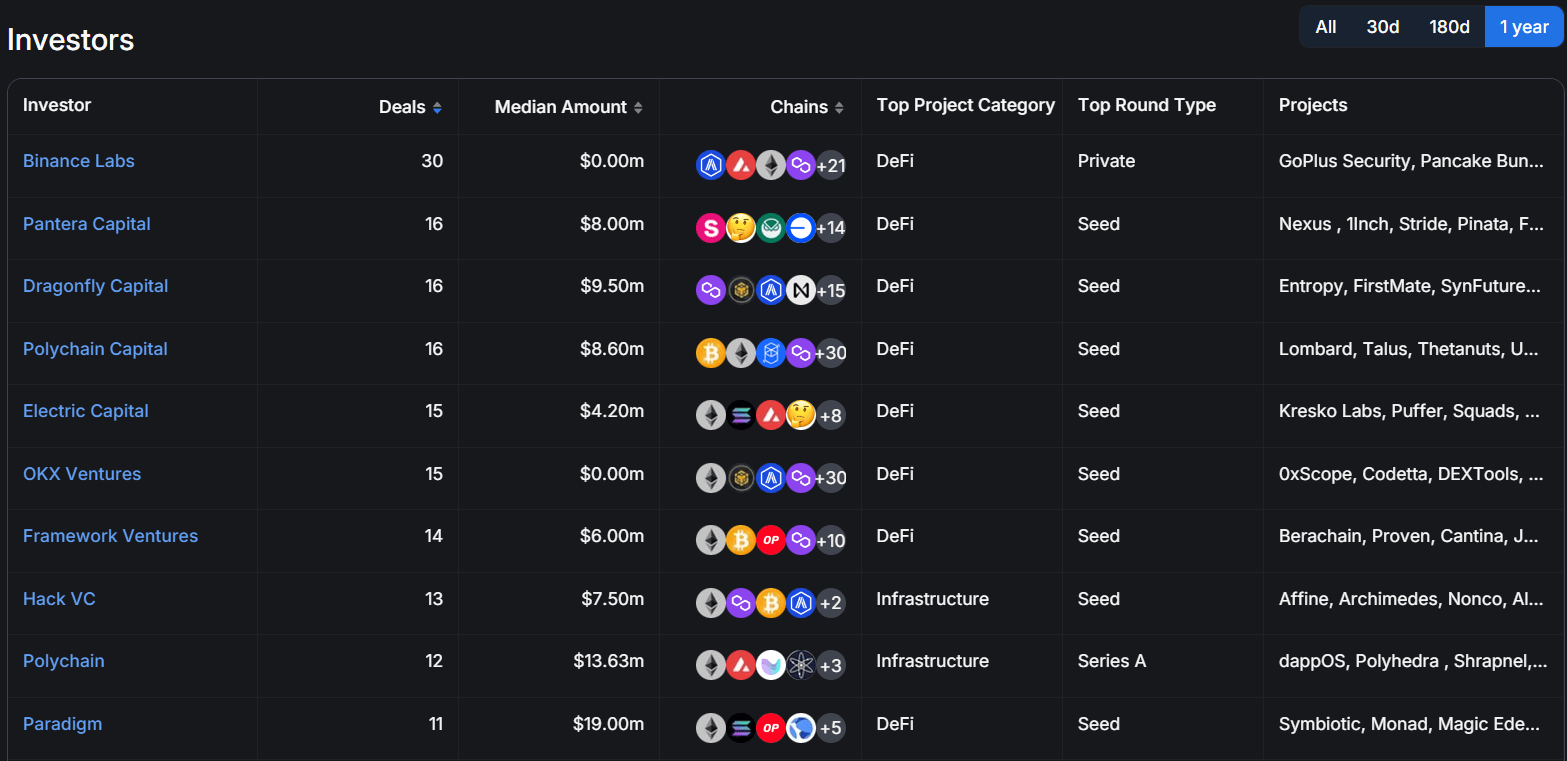Viewport: 1567px width, 761px height.
Task: Click the Solana icon in Electric Capital row
Action: tap(740, 415)
